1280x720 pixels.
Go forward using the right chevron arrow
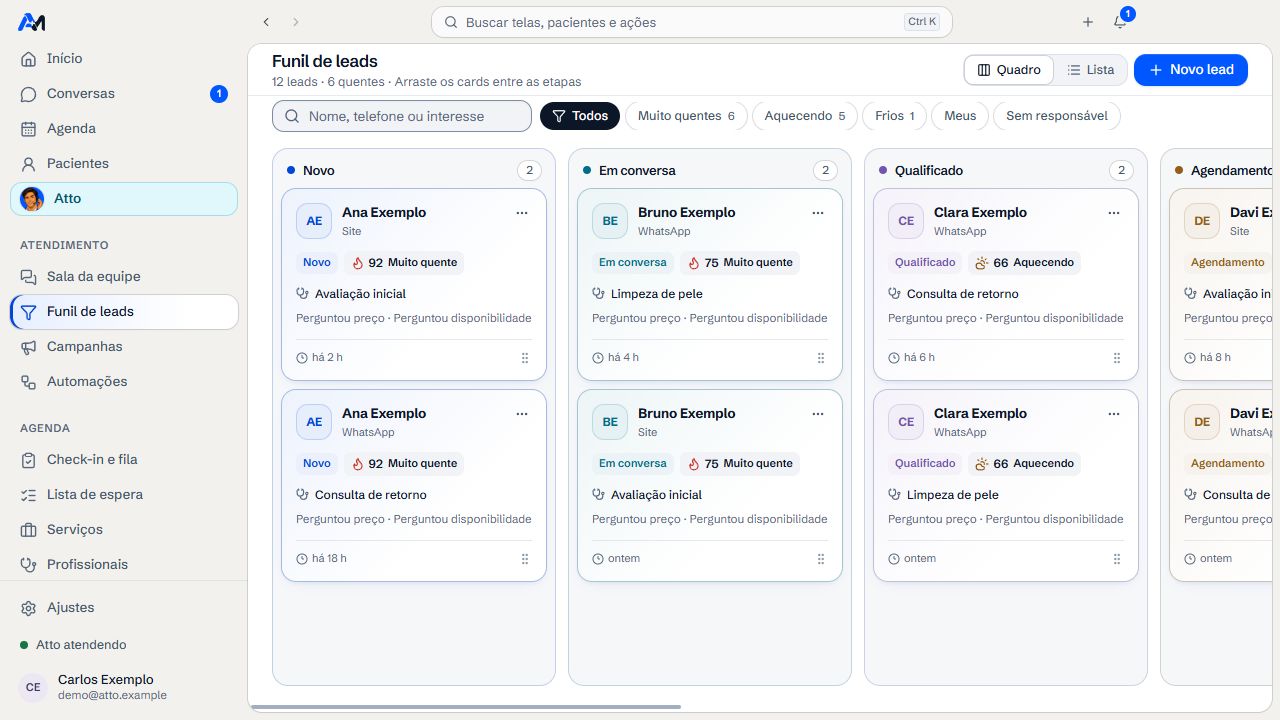tap(296, 22)
